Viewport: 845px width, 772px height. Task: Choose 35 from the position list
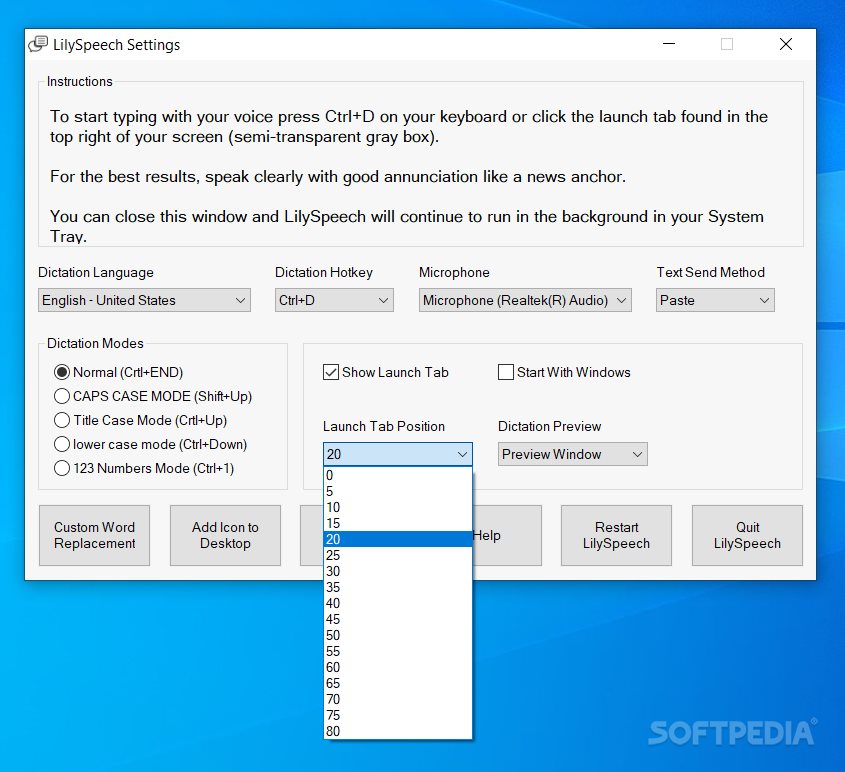point(398,587)
